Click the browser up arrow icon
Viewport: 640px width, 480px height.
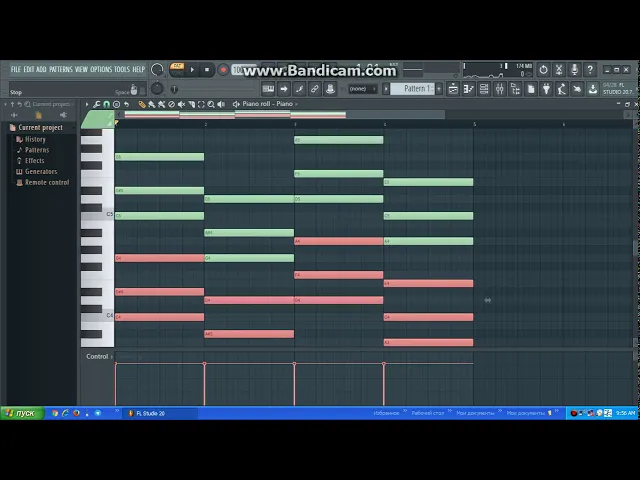[12, 104]
